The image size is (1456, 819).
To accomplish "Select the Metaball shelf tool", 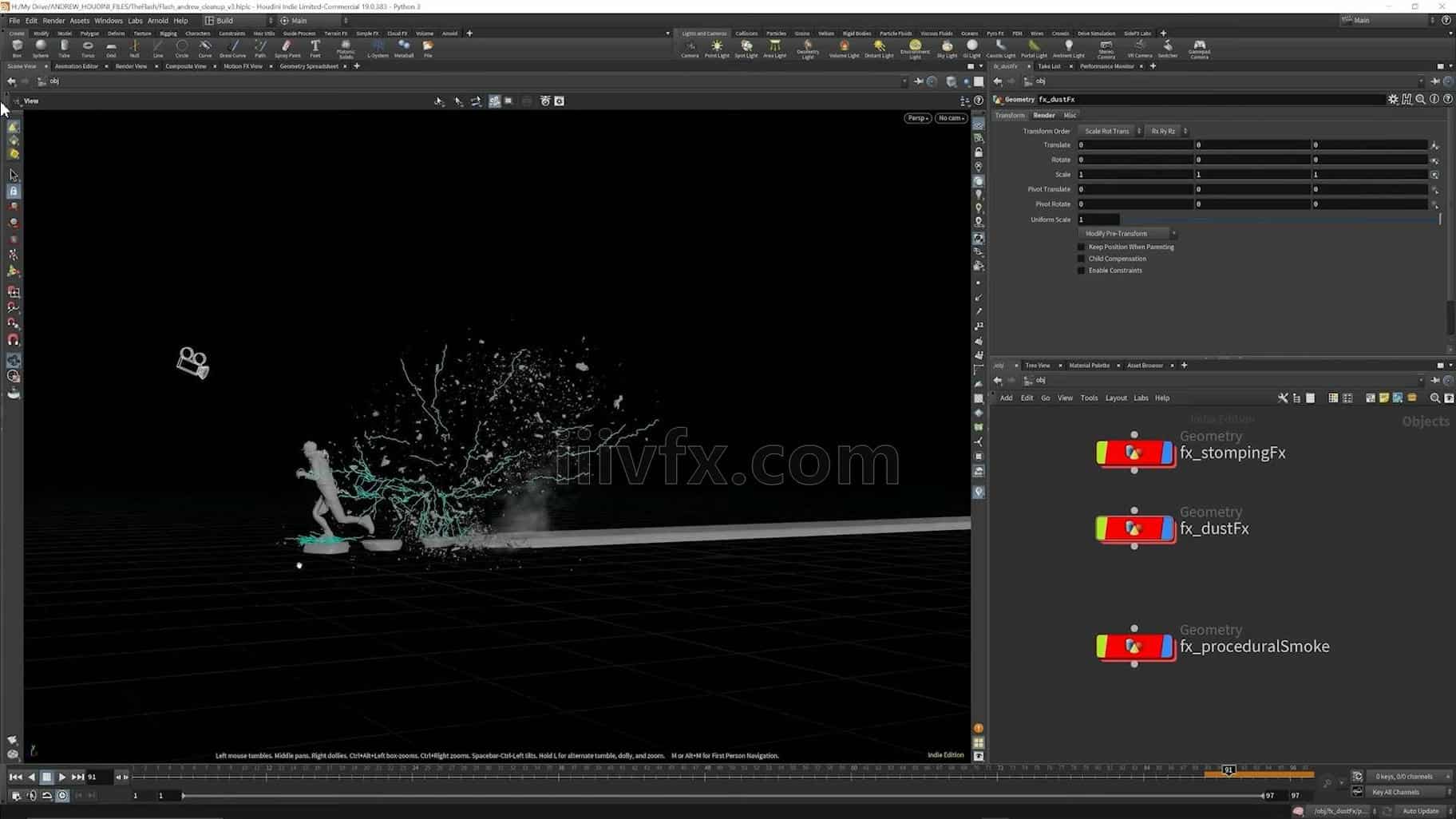I will pos(404,49).
